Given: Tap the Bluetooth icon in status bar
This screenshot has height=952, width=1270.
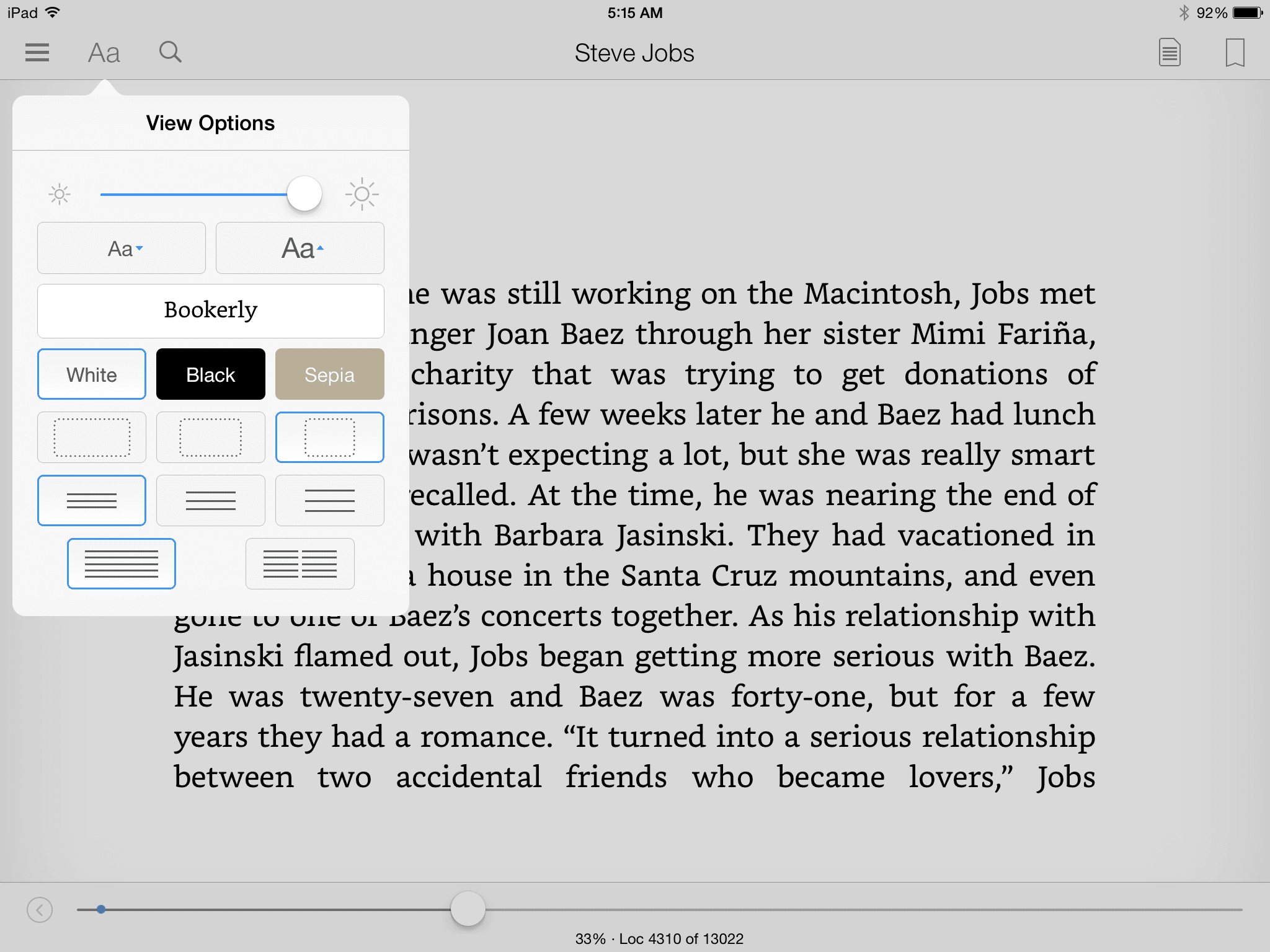Looking at the screenshot, I should pos(1184,13).
